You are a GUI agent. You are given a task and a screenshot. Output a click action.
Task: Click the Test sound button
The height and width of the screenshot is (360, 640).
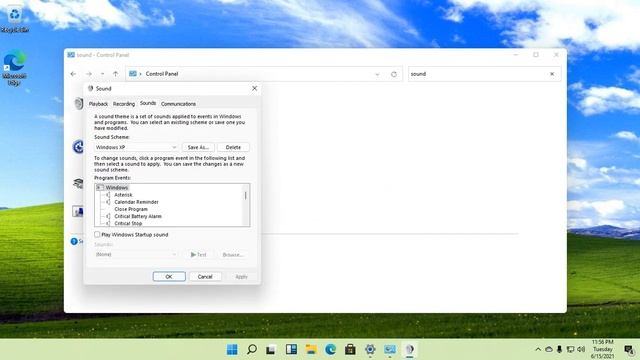199,254
